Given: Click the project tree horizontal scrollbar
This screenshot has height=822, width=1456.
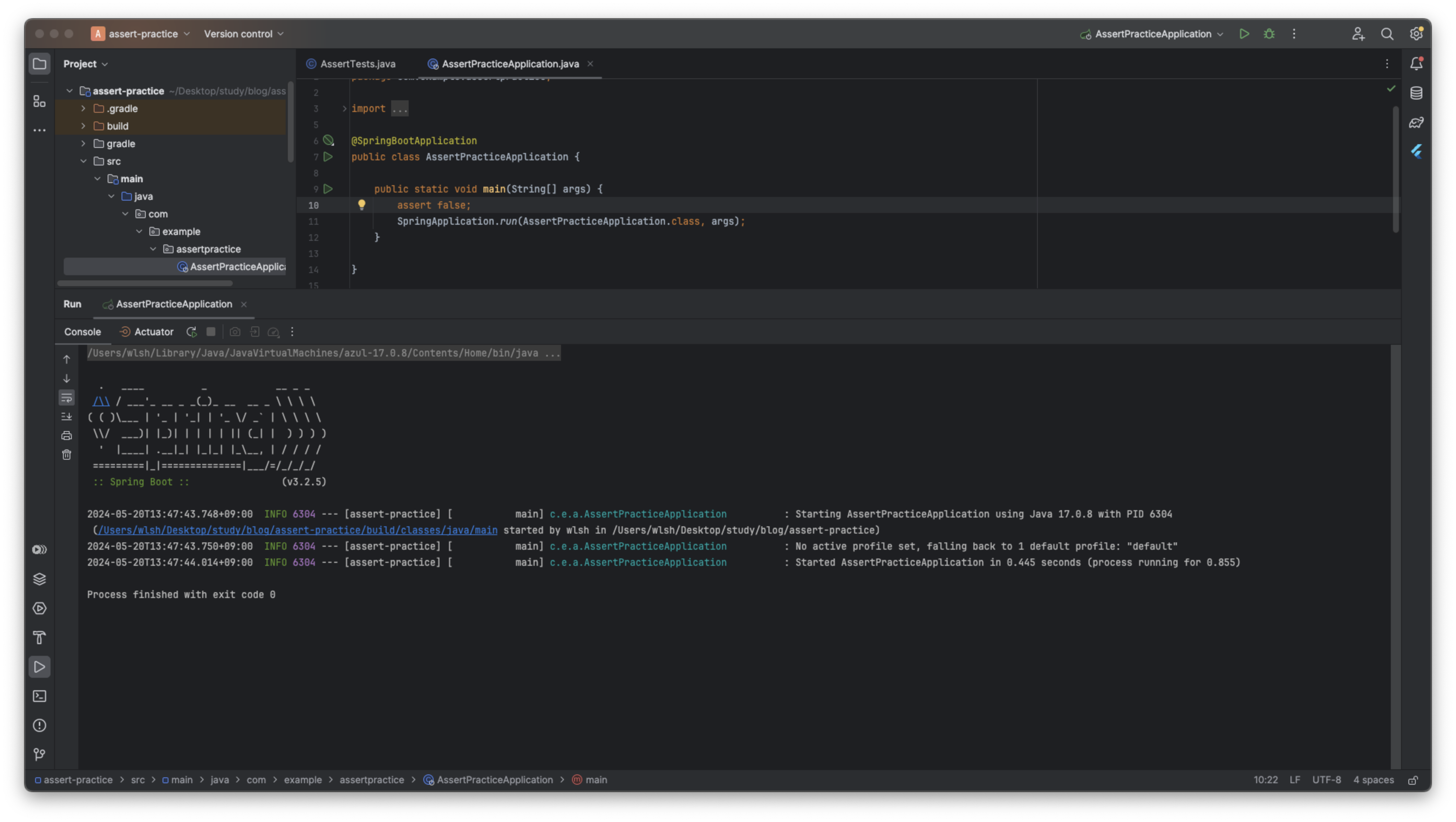Looking at the screenshot, I should [x=145, y=283].
